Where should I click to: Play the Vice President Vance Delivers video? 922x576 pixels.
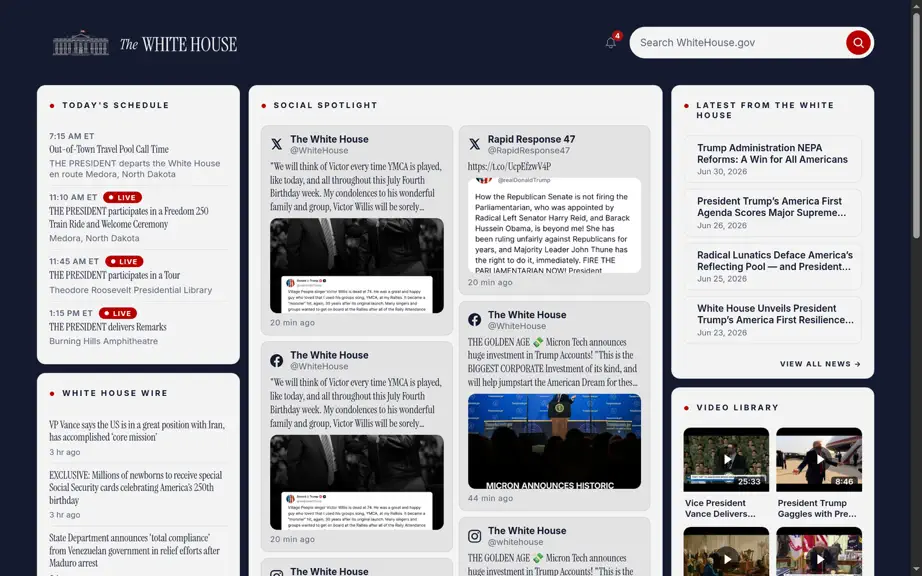click(726, 460)
